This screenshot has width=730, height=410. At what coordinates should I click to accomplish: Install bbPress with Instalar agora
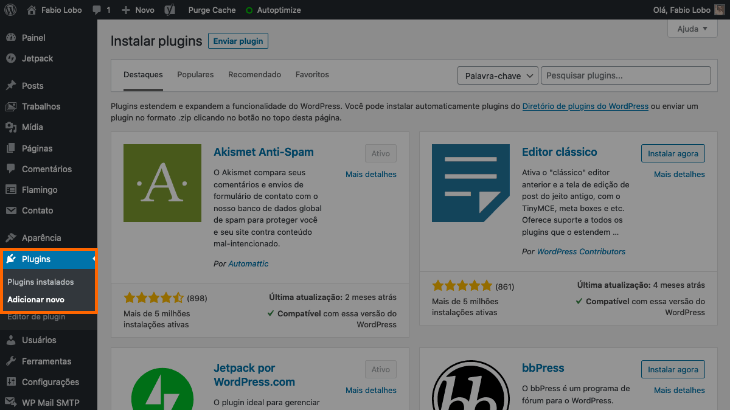(673, 370)
